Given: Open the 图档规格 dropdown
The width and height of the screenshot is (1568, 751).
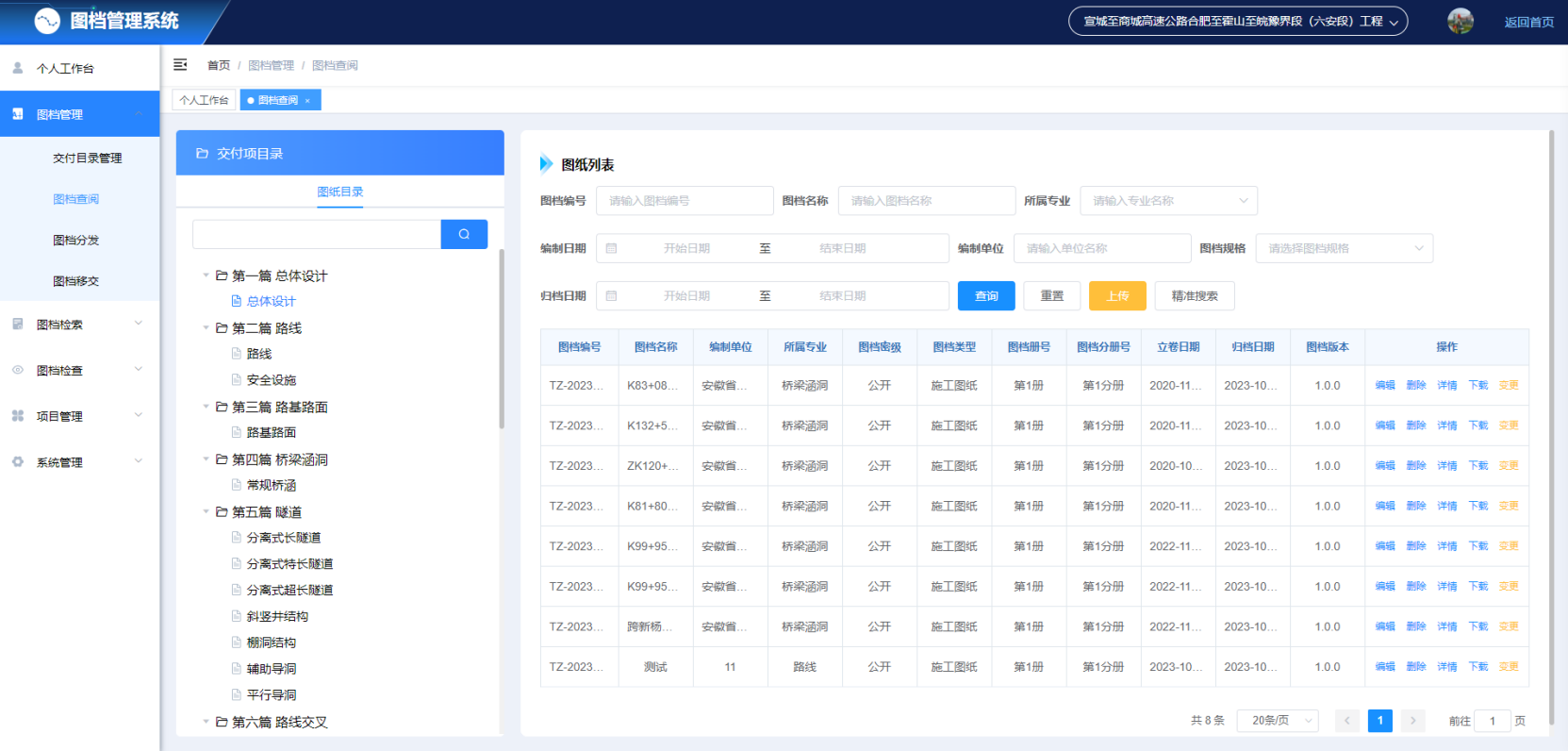Looking at the screenshot, I should (1345, 248).
